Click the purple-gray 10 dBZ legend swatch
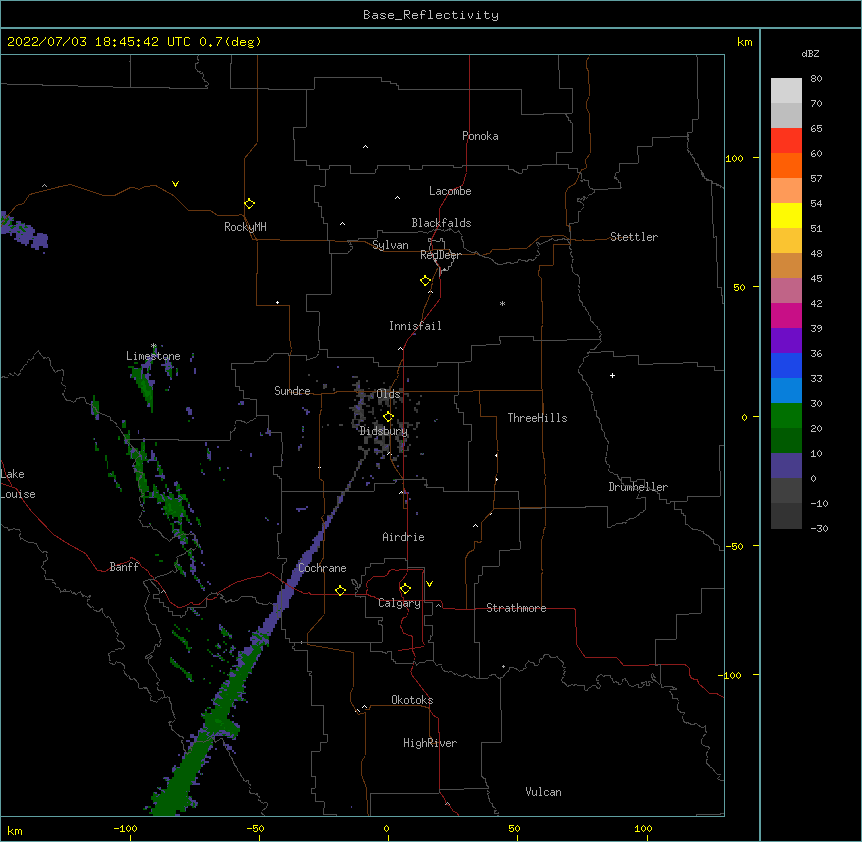862x842 pixels. tap(786, 466)
